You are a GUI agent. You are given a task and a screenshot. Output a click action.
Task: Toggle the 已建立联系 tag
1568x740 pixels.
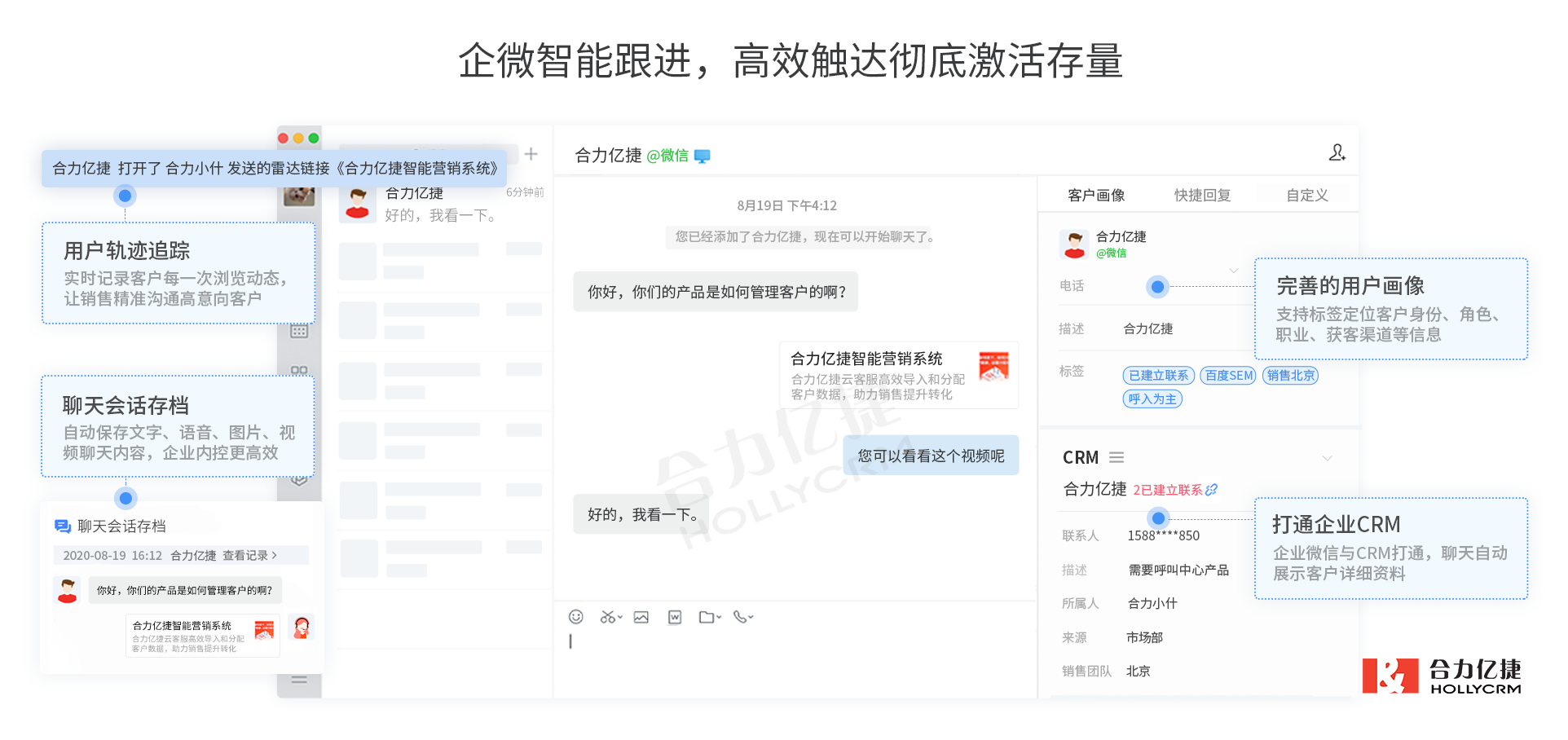pos(1158,375)
